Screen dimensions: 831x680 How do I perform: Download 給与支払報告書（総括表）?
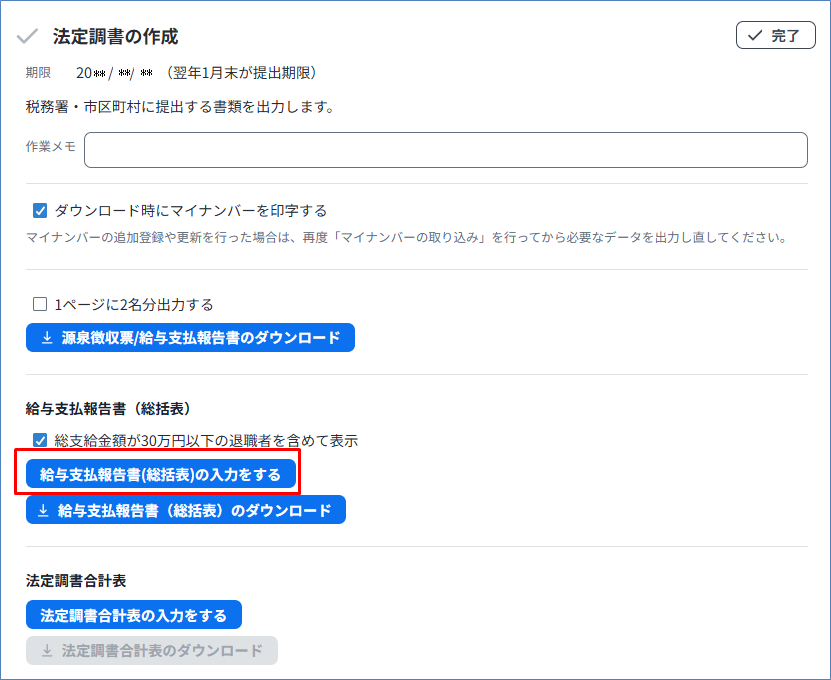[186, 510]
